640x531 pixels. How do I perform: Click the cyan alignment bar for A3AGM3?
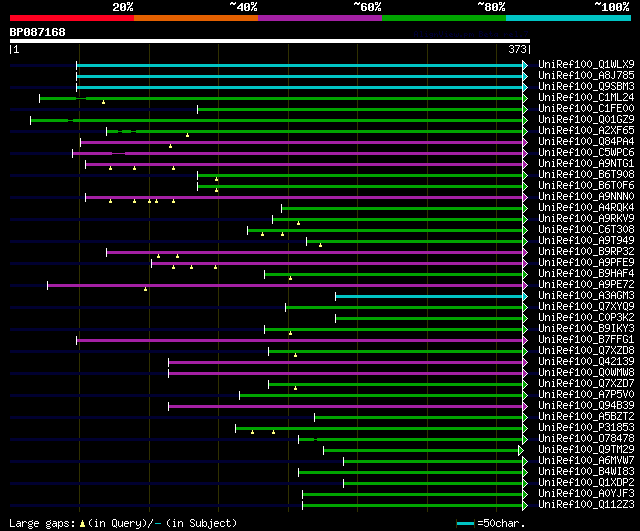pos(429,297)
